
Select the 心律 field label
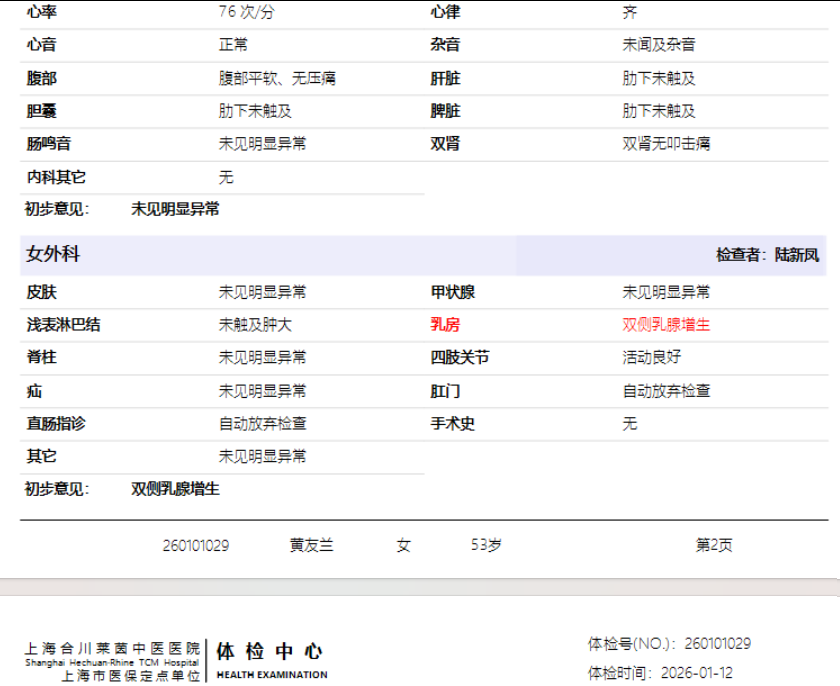(445, 12)
